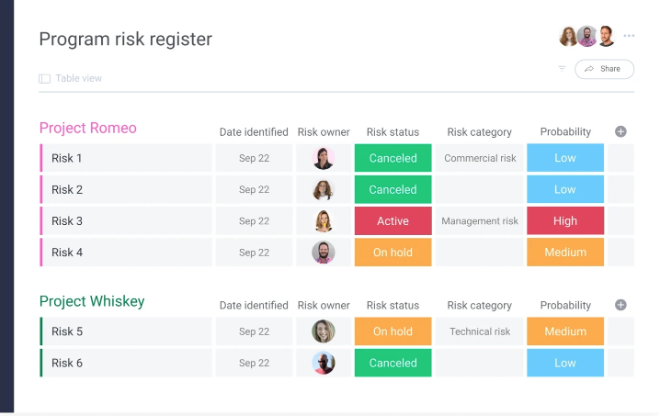
Task: Open the three-dot more options menu
Action: pos(629,36)
